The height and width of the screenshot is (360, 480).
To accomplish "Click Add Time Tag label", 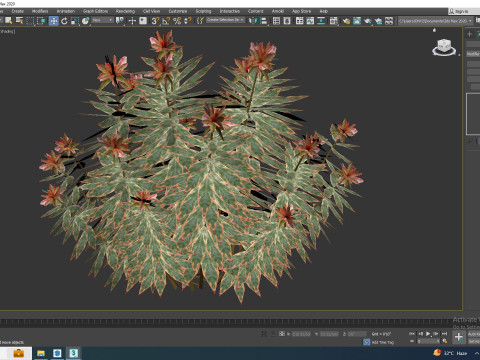I will click(382, 342).
